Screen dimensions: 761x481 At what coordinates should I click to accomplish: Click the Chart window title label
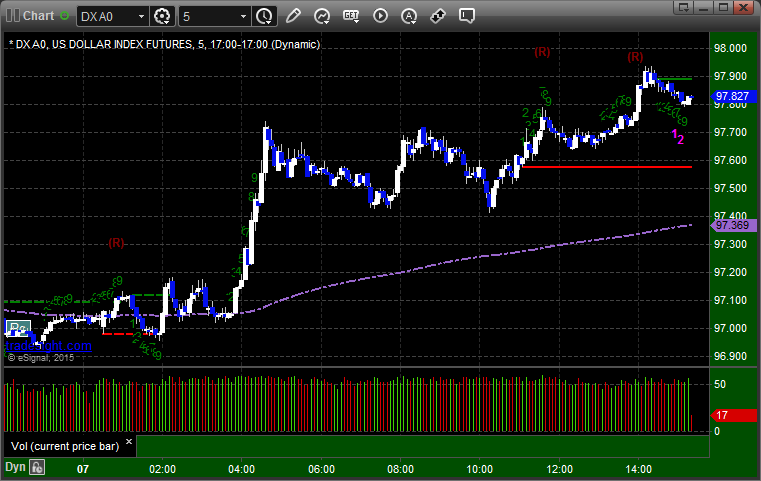39,16
